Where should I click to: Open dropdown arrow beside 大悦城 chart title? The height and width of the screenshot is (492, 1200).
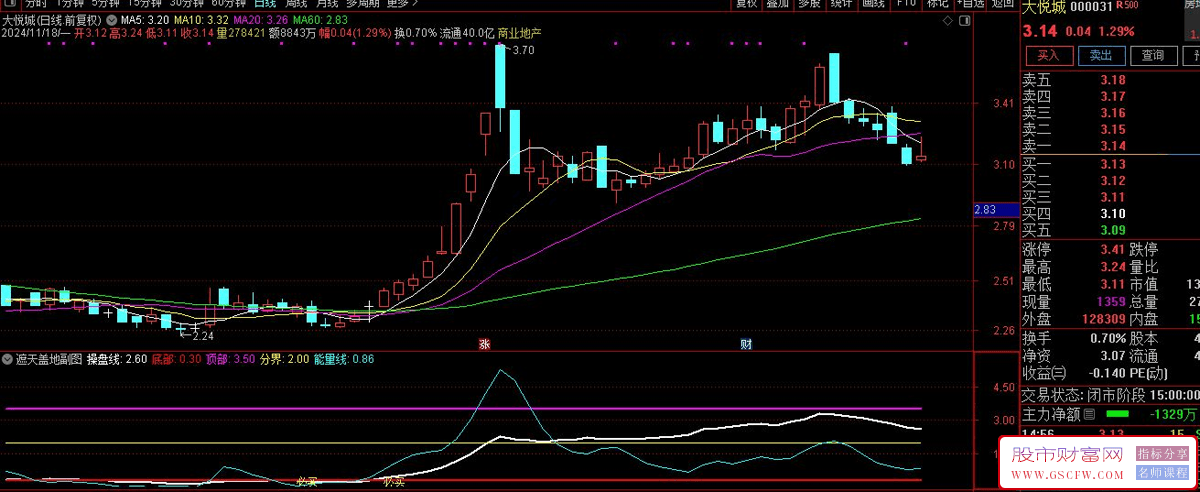coord(109,20)
